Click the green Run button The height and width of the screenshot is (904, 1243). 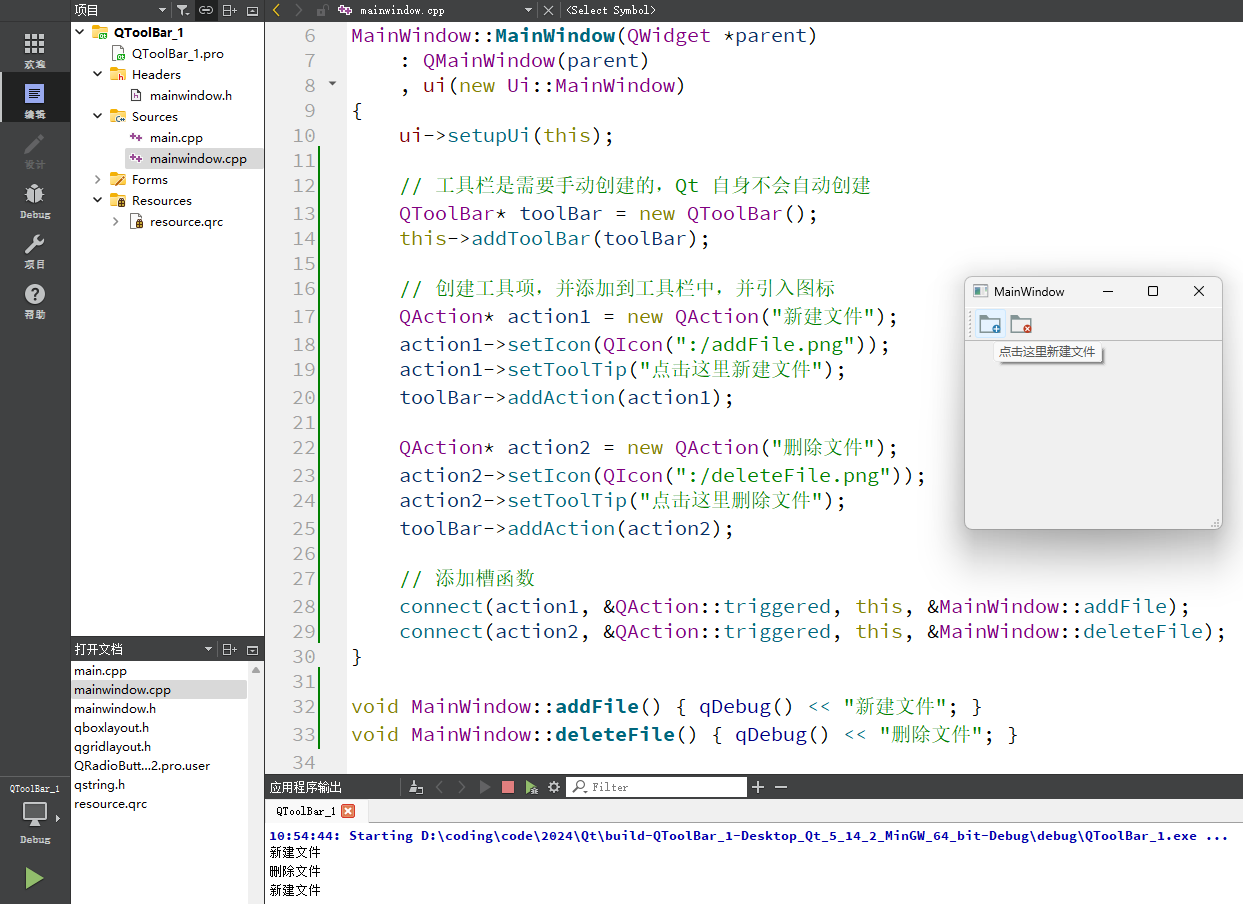(34, 878)
